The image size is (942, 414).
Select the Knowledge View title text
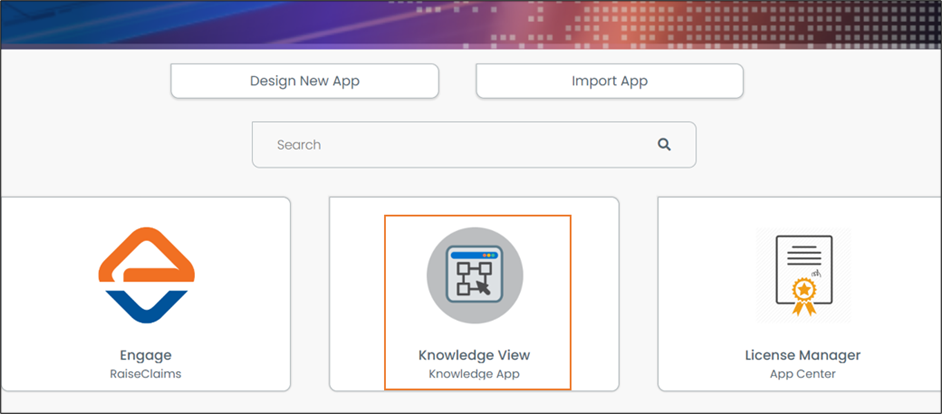tap(474, 355)
